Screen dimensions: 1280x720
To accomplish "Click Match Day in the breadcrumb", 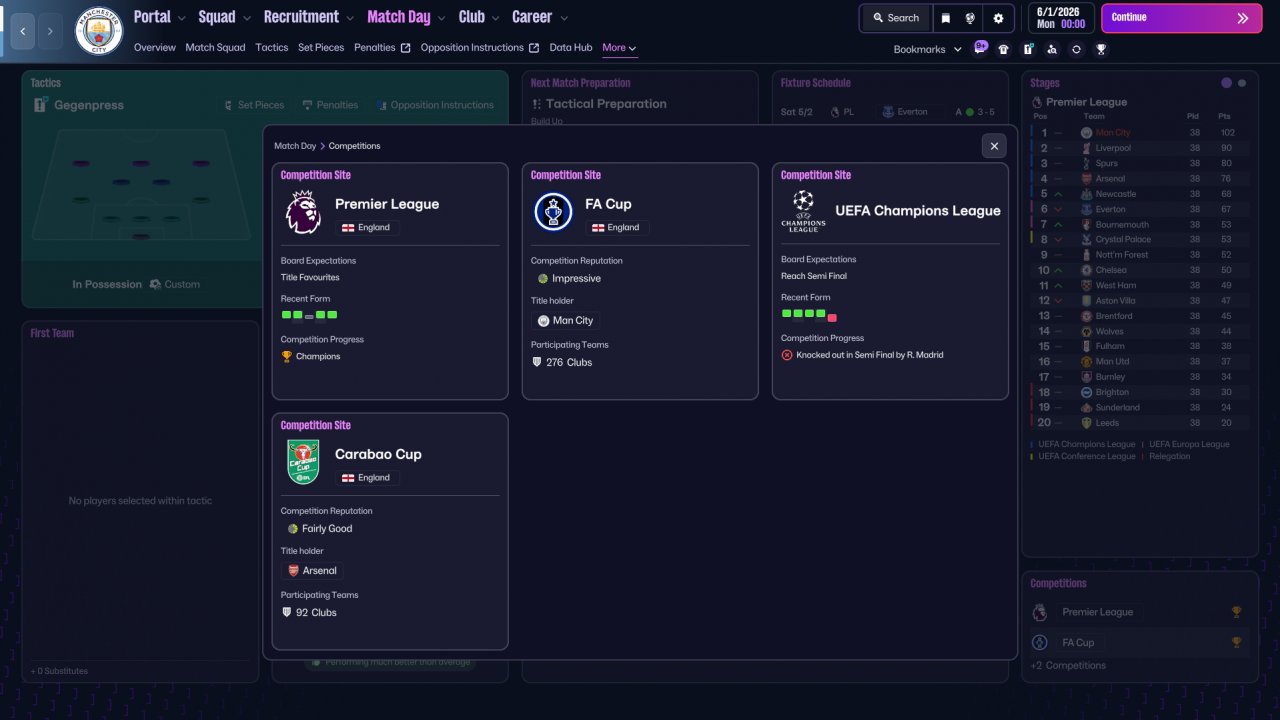I will [295, 146].
